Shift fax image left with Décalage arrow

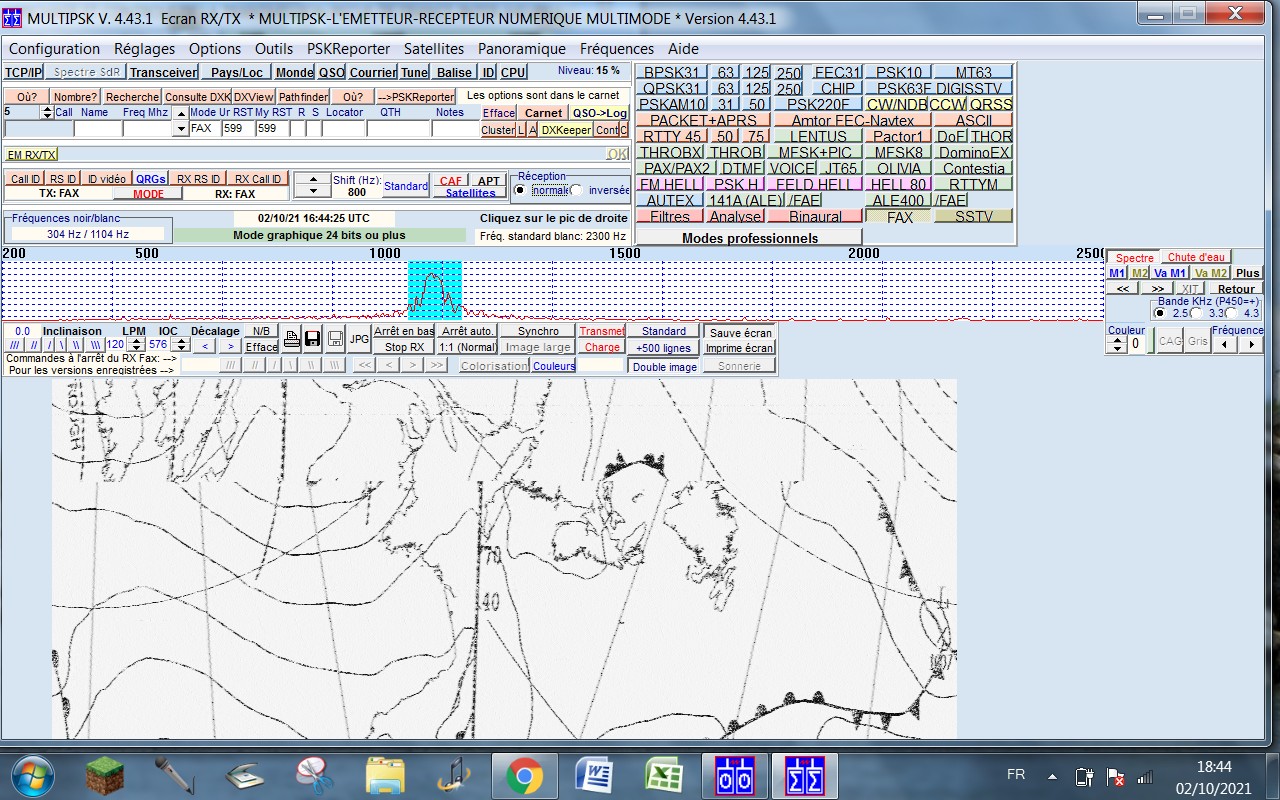tap(203, 346)
